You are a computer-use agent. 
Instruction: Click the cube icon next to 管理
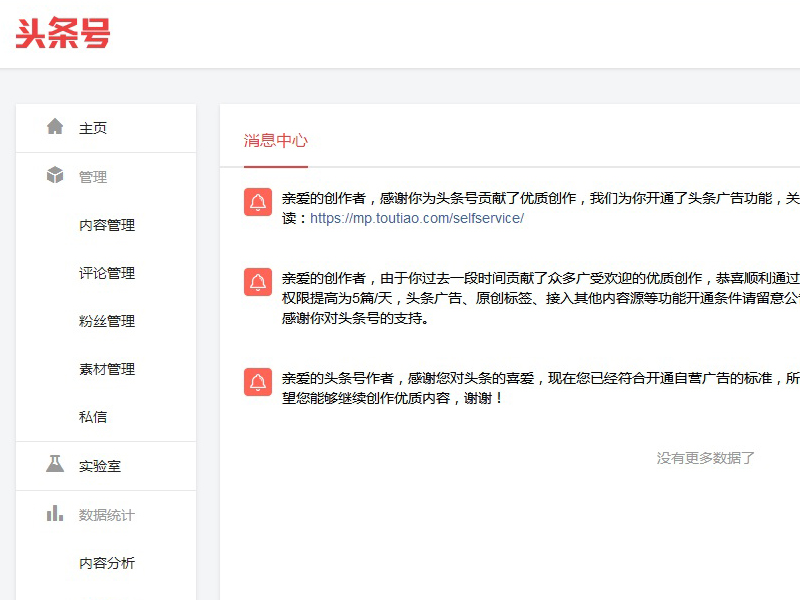(x=55, y=176)
